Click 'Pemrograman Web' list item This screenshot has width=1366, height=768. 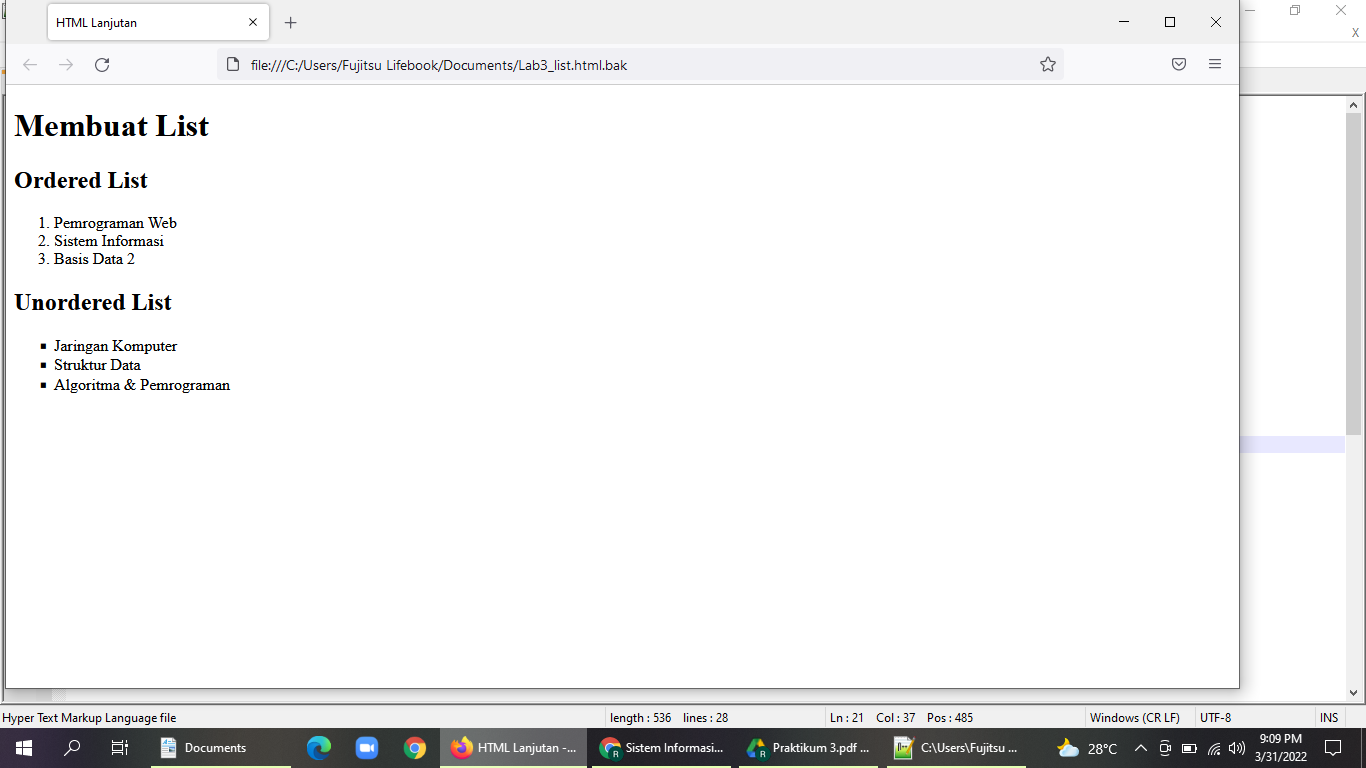click(x=115, y=223)
